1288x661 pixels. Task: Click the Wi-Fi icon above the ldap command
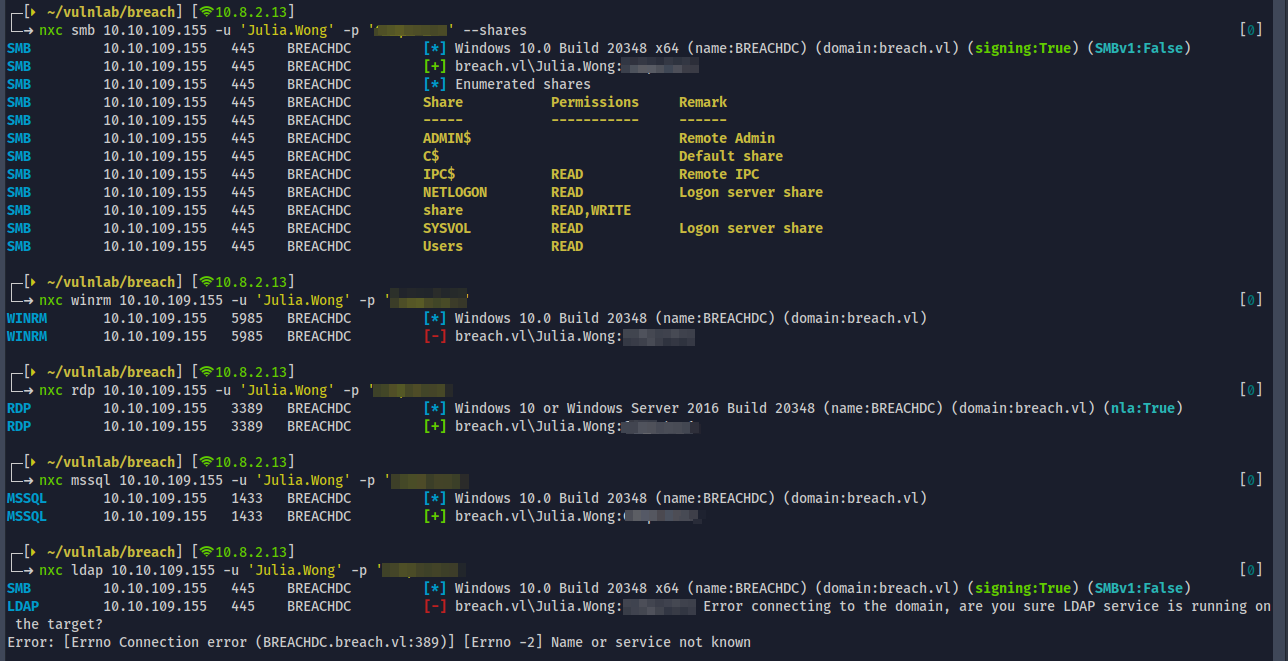point(207,552)
